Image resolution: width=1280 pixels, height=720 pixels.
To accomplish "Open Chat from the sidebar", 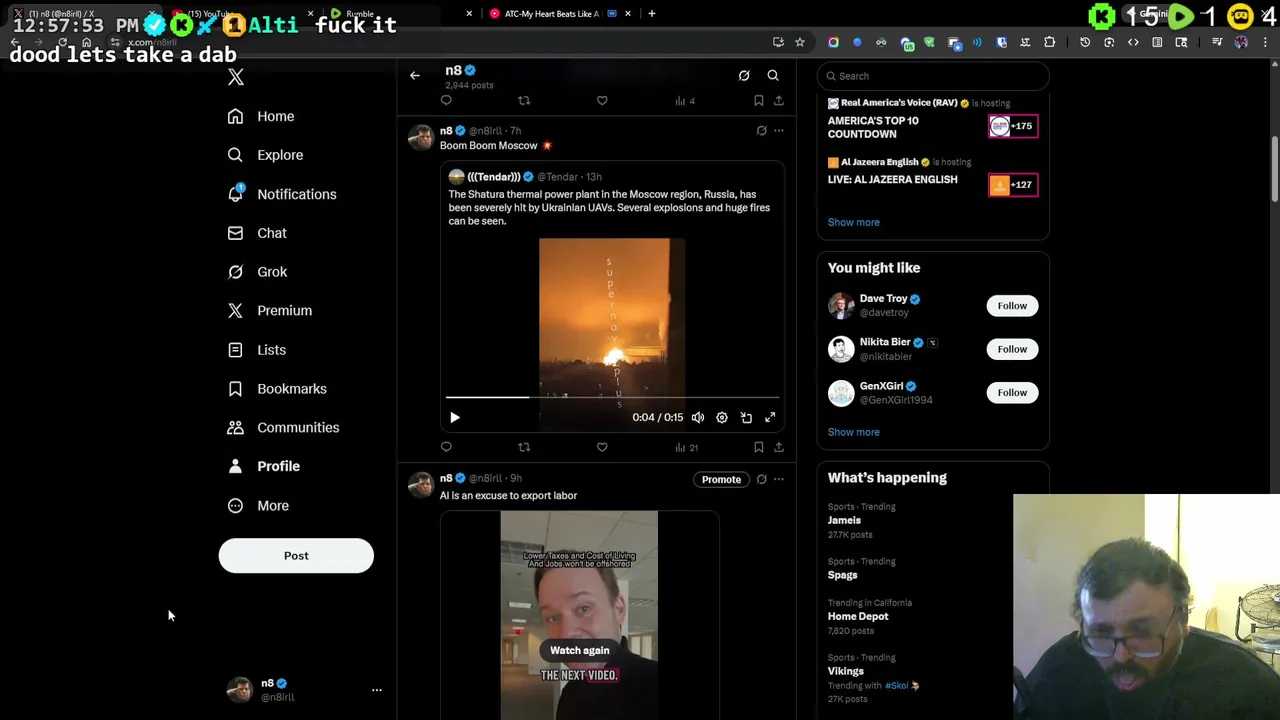I will point(257,233).
